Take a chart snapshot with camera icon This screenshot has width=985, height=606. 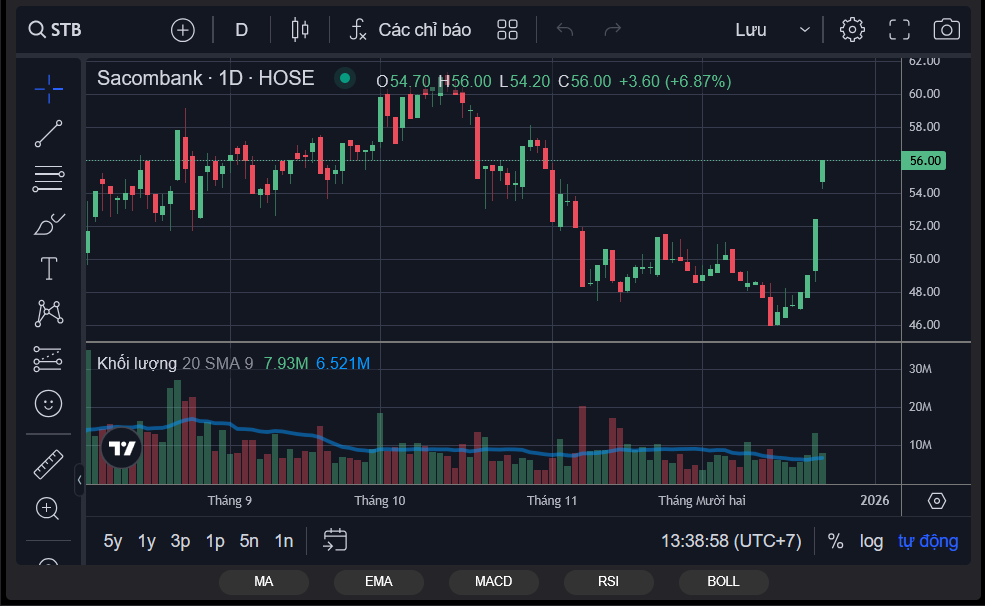[x=946, y=30]
